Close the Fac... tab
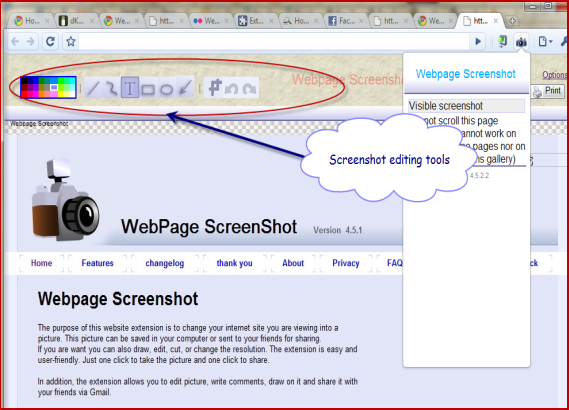Image resolution: width=569 pixels, height=410 pixels. (361, 21)
